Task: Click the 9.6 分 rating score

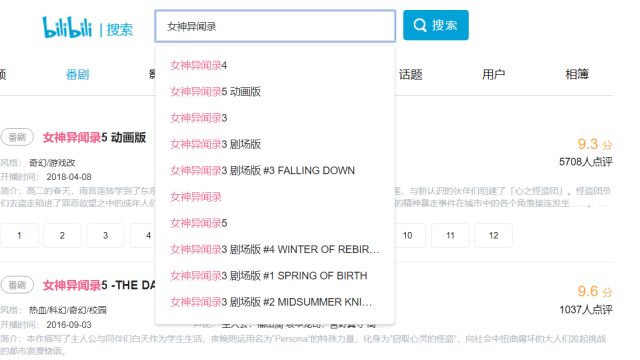Action: 595,291
